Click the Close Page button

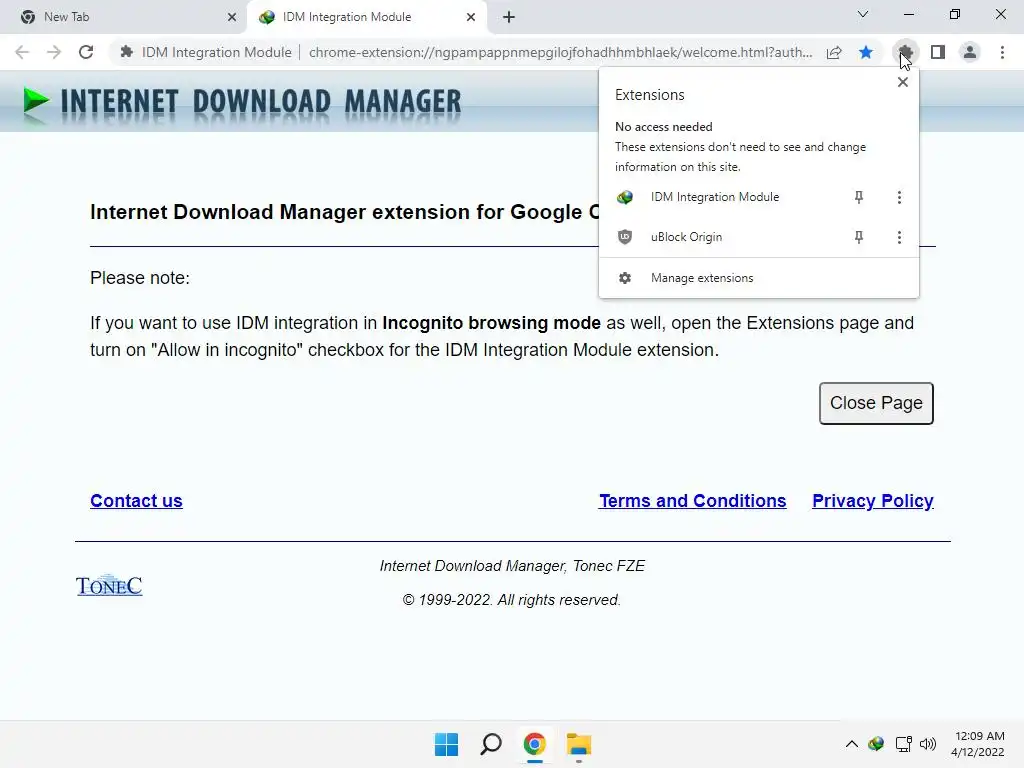[x=876, y=403]
